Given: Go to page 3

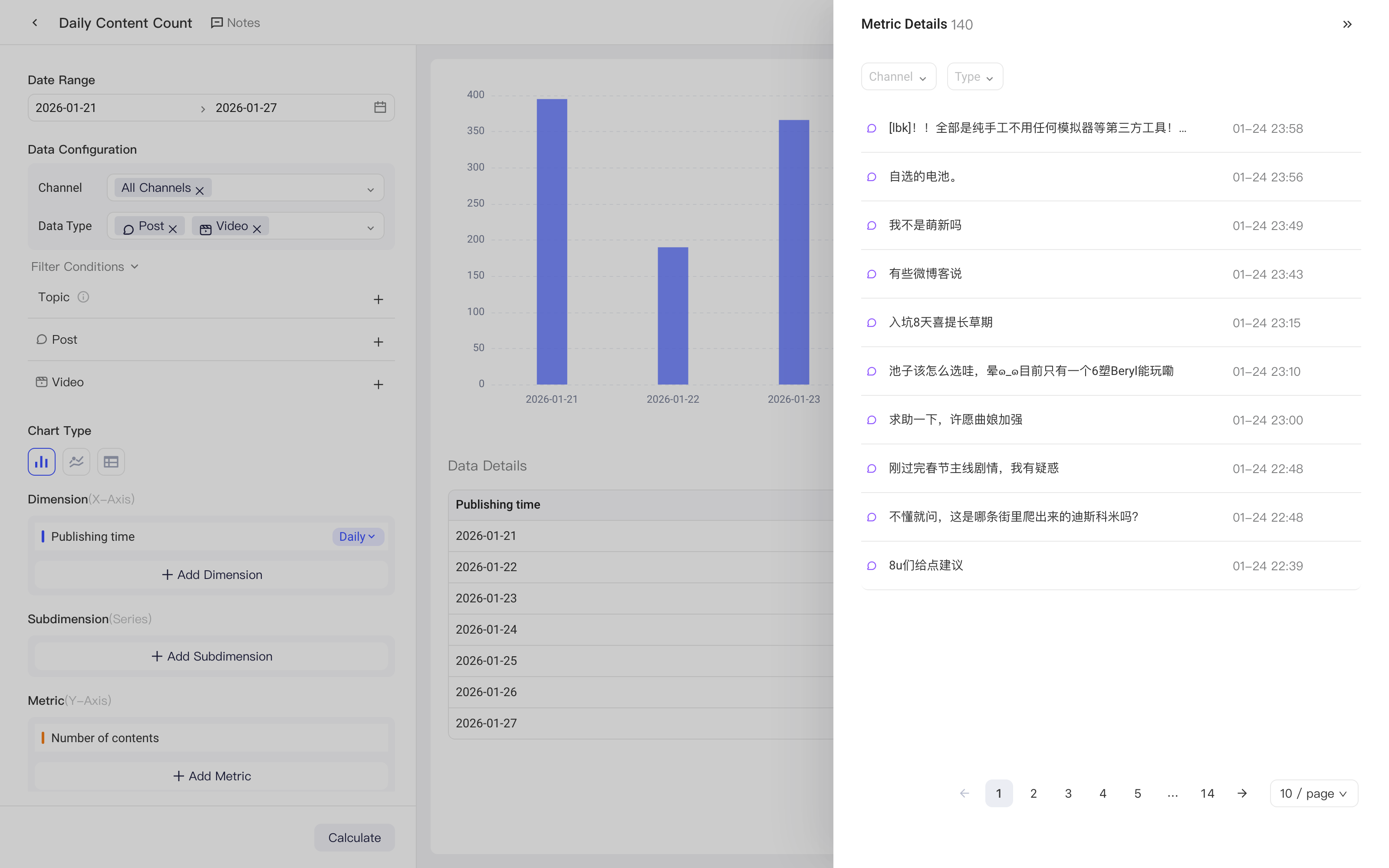Looking at the screenshot, I should 1068,793.
